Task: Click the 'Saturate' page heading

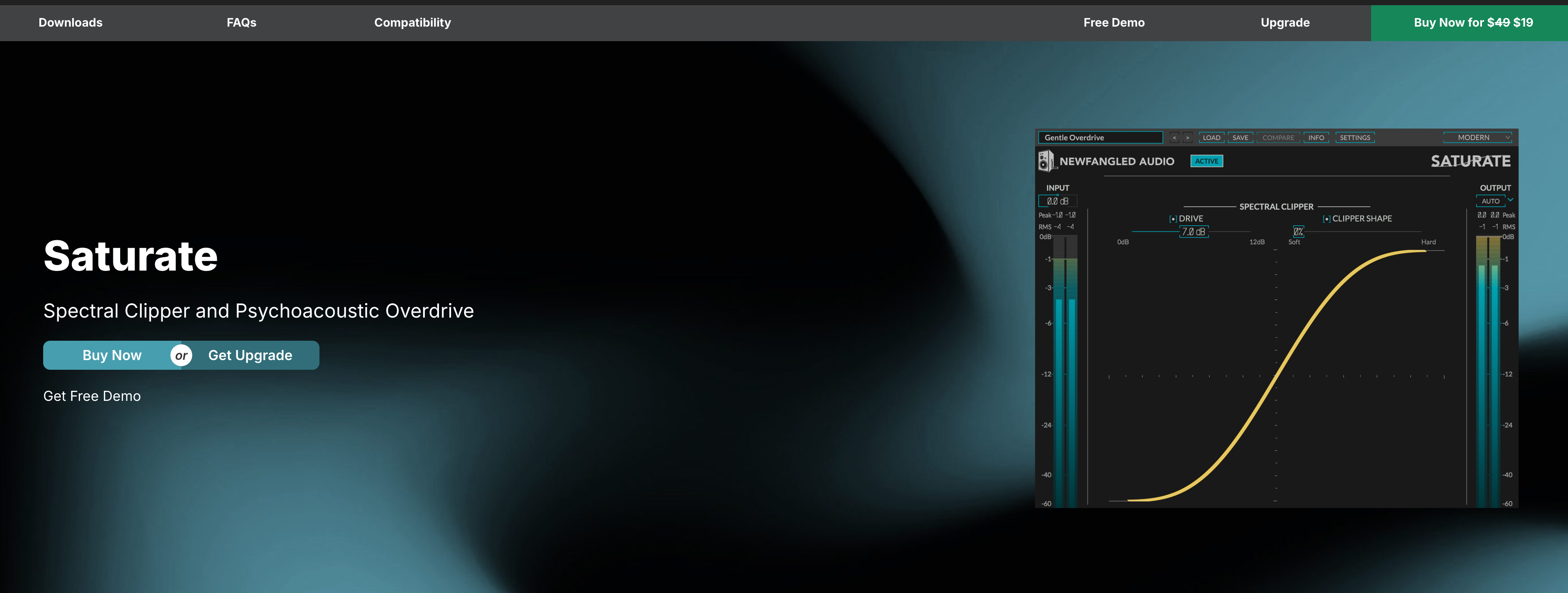Action: coord(131,256)
